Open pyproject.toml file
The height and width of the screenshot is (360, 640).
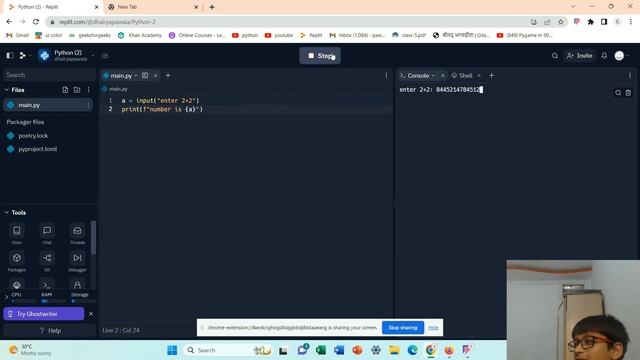[38, 149]
